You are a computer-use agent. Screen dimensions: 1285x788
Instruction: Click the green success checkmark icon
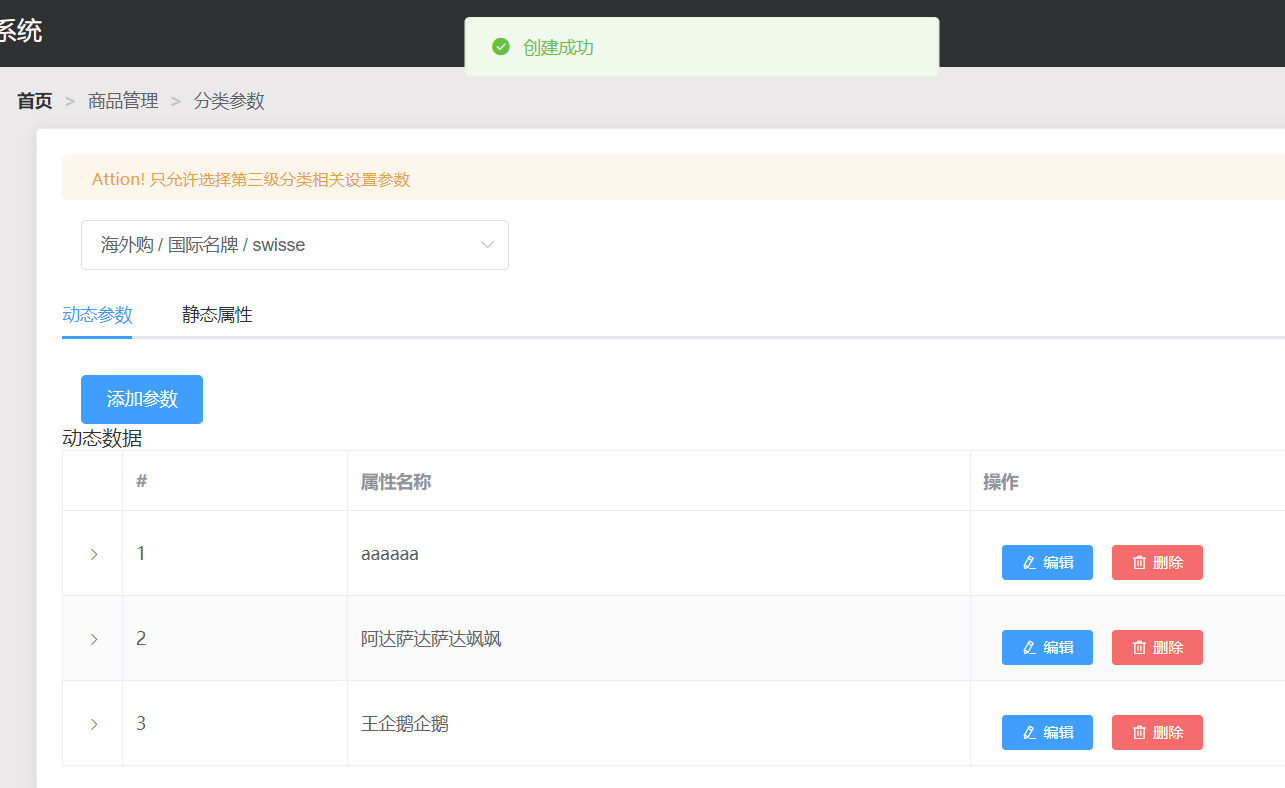click(501, 46)
